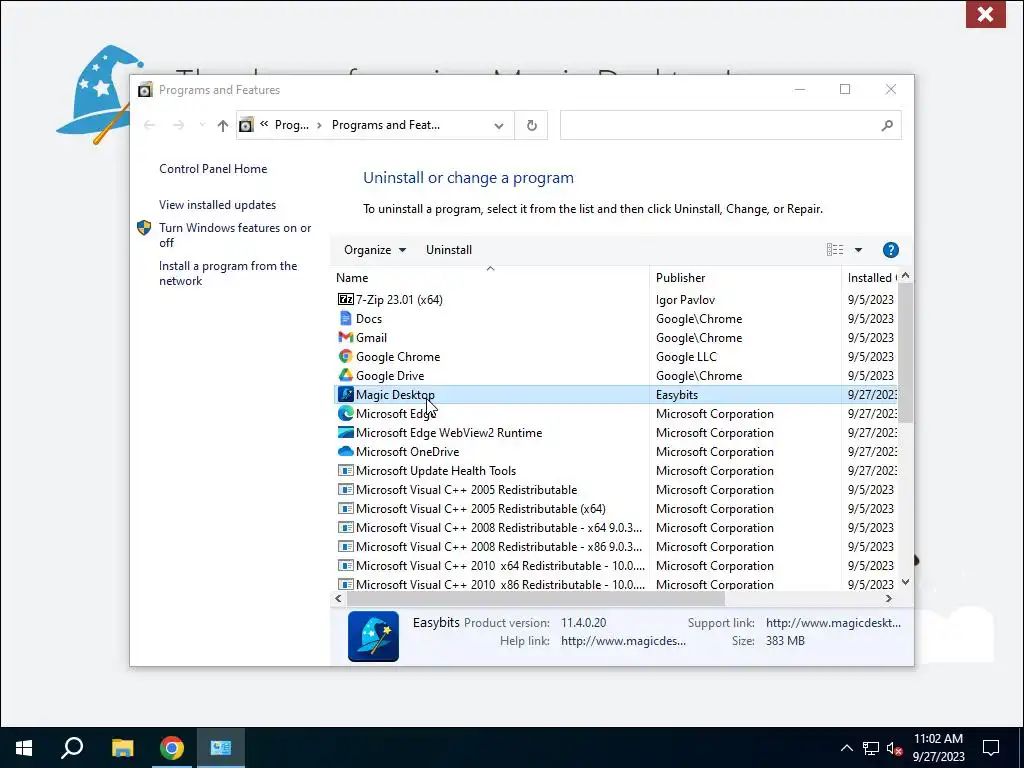The image size is (1024, 768).
Task: Show hidden system tray icons
Action: [846, 748]
